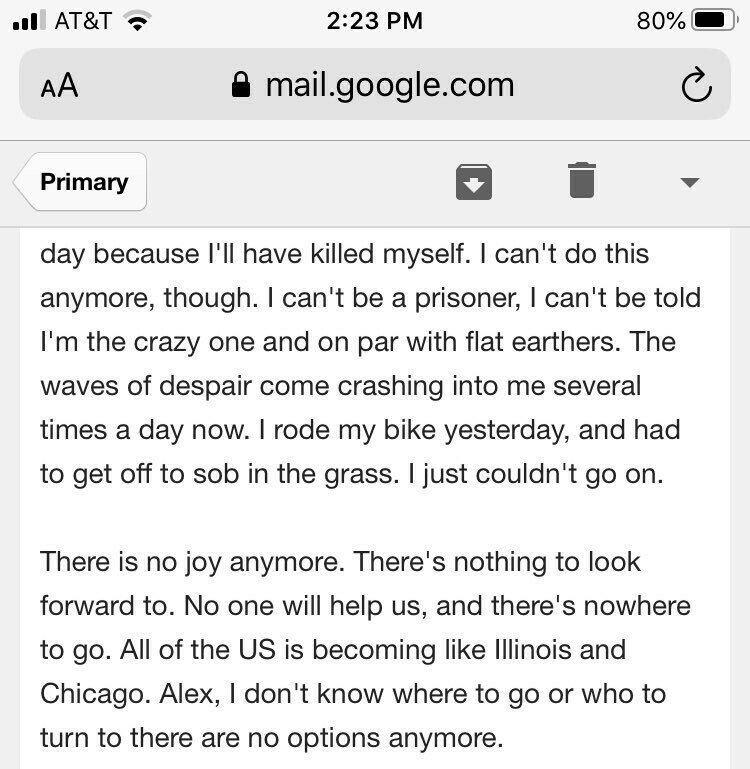Open the more actions dropdown arrow
The height and width of the screenshot is (769, 750).
[x=690, y=182]
